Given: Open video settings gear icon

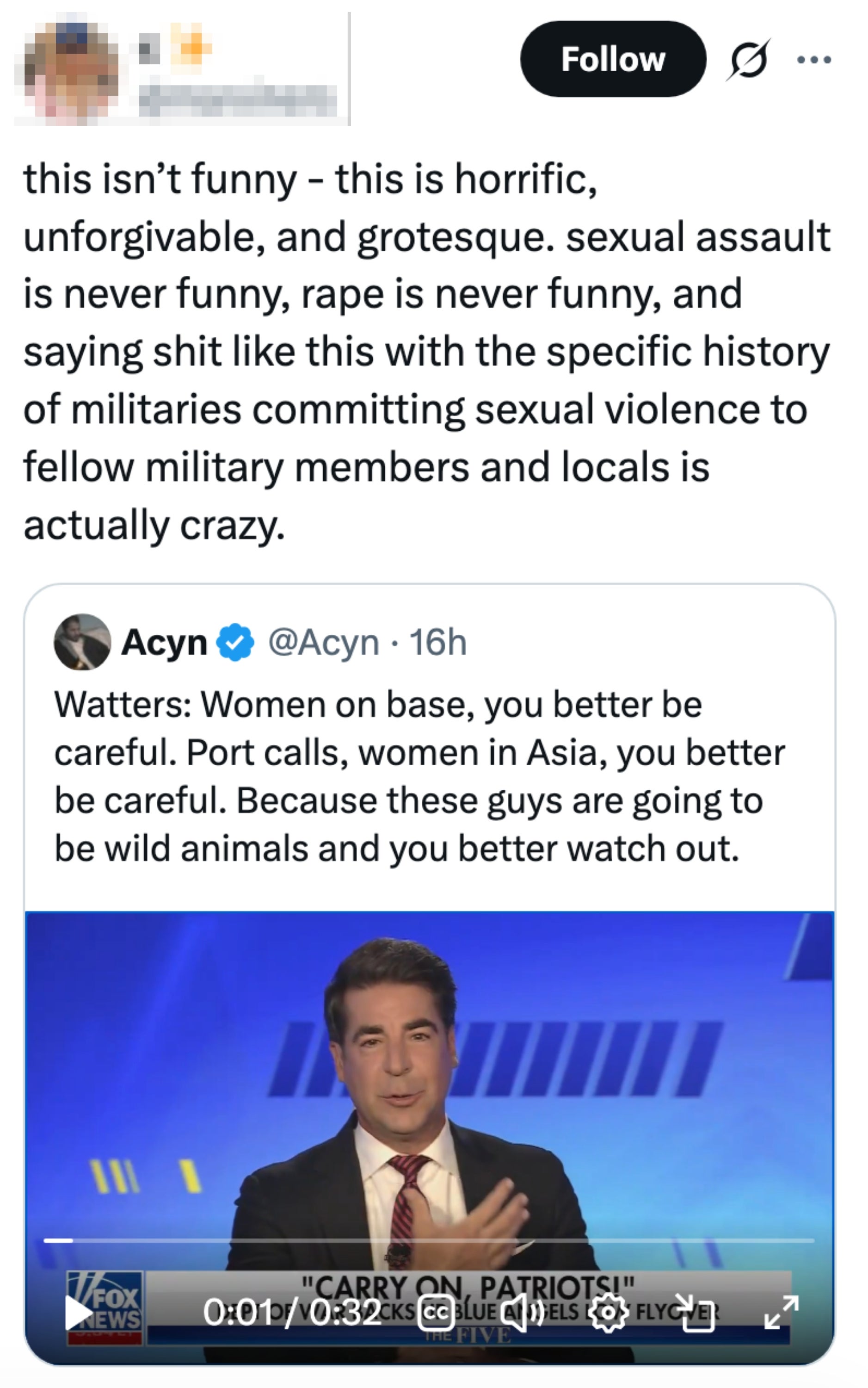Looking at the screenshot, I should (x=609, y=1314).
